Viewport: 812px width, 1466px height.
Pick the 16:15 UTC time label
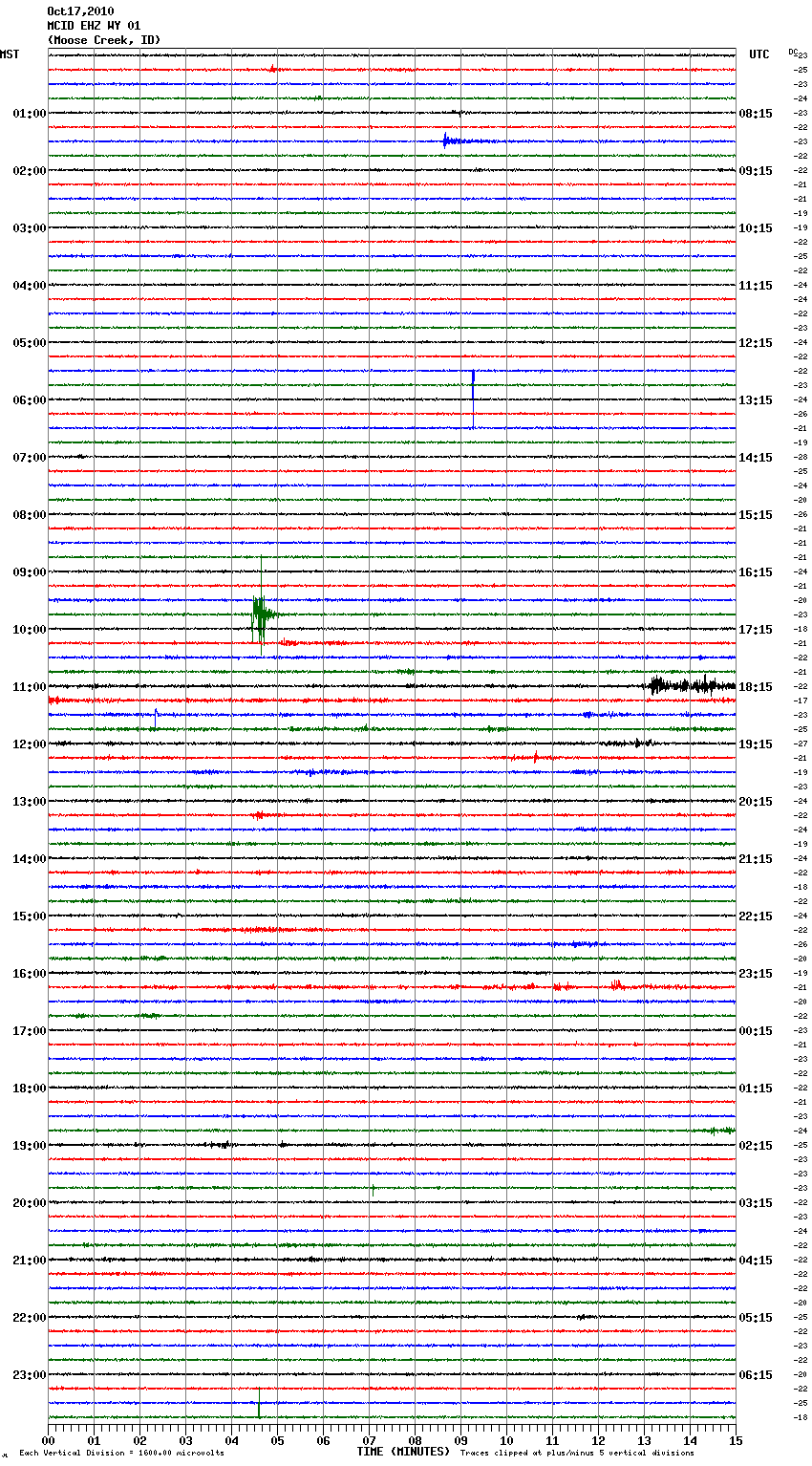pyautogui.click(x=756, y=571)
